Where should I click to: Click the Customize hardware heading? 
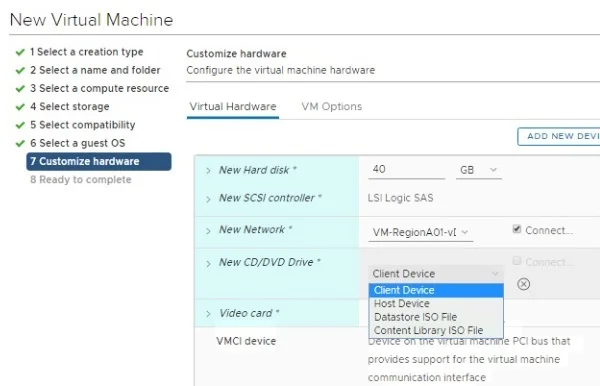click(x=236, y=54)
